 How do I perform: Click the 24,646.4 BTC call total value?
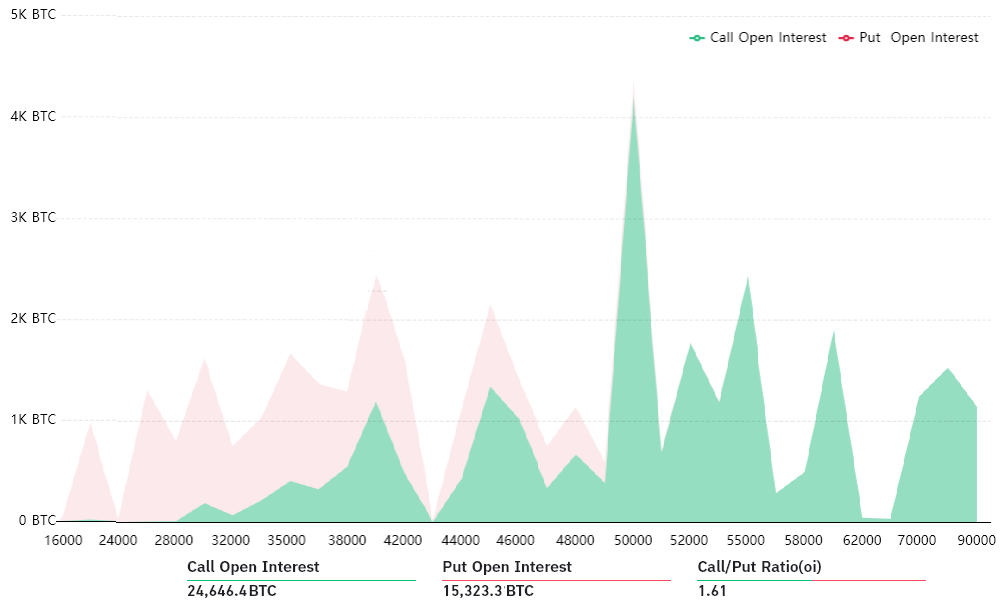pyautogui.click(x=231, y=591)
